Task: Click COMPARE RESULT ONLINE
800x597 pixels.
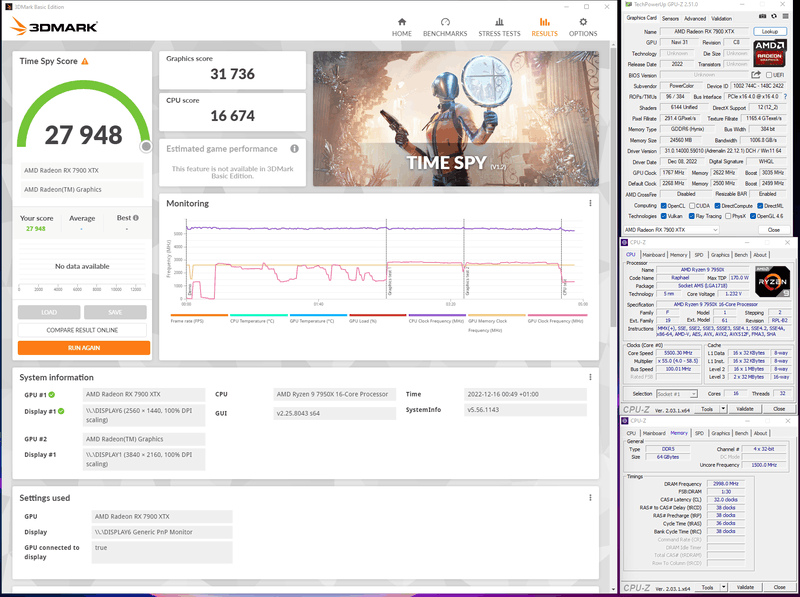Action: [x=82, y=330]
